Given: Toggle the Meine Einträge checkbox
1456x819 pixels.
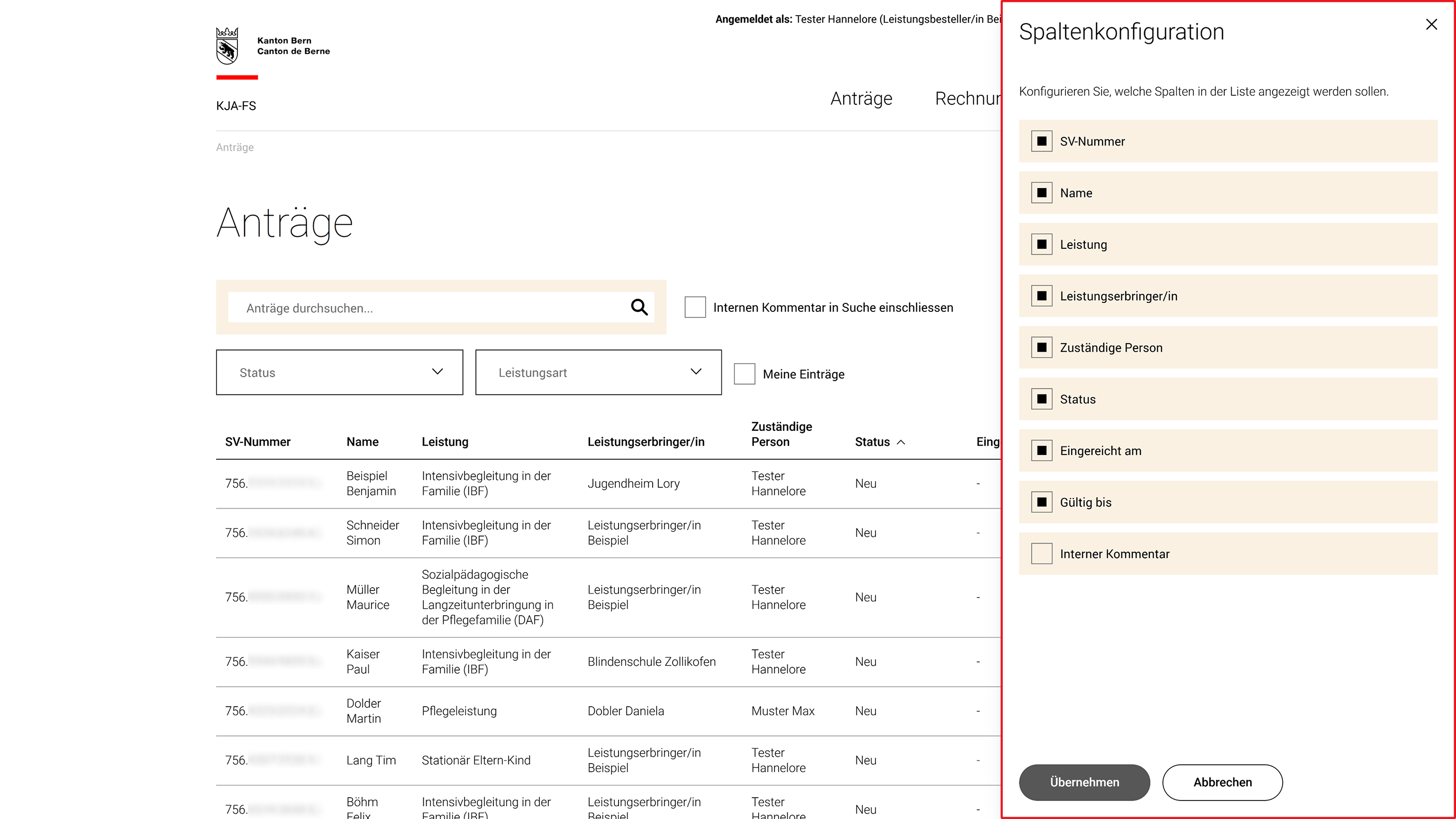Looking at the screenshot, I should coord(745,374).
